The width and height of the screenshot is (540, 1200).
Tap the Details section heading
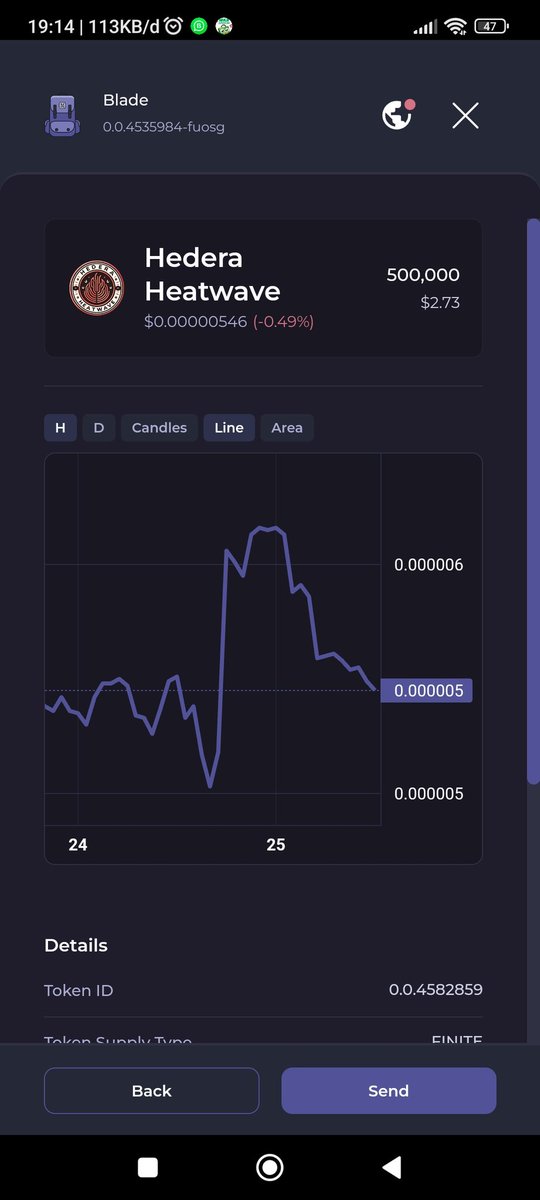coord(76,945)
